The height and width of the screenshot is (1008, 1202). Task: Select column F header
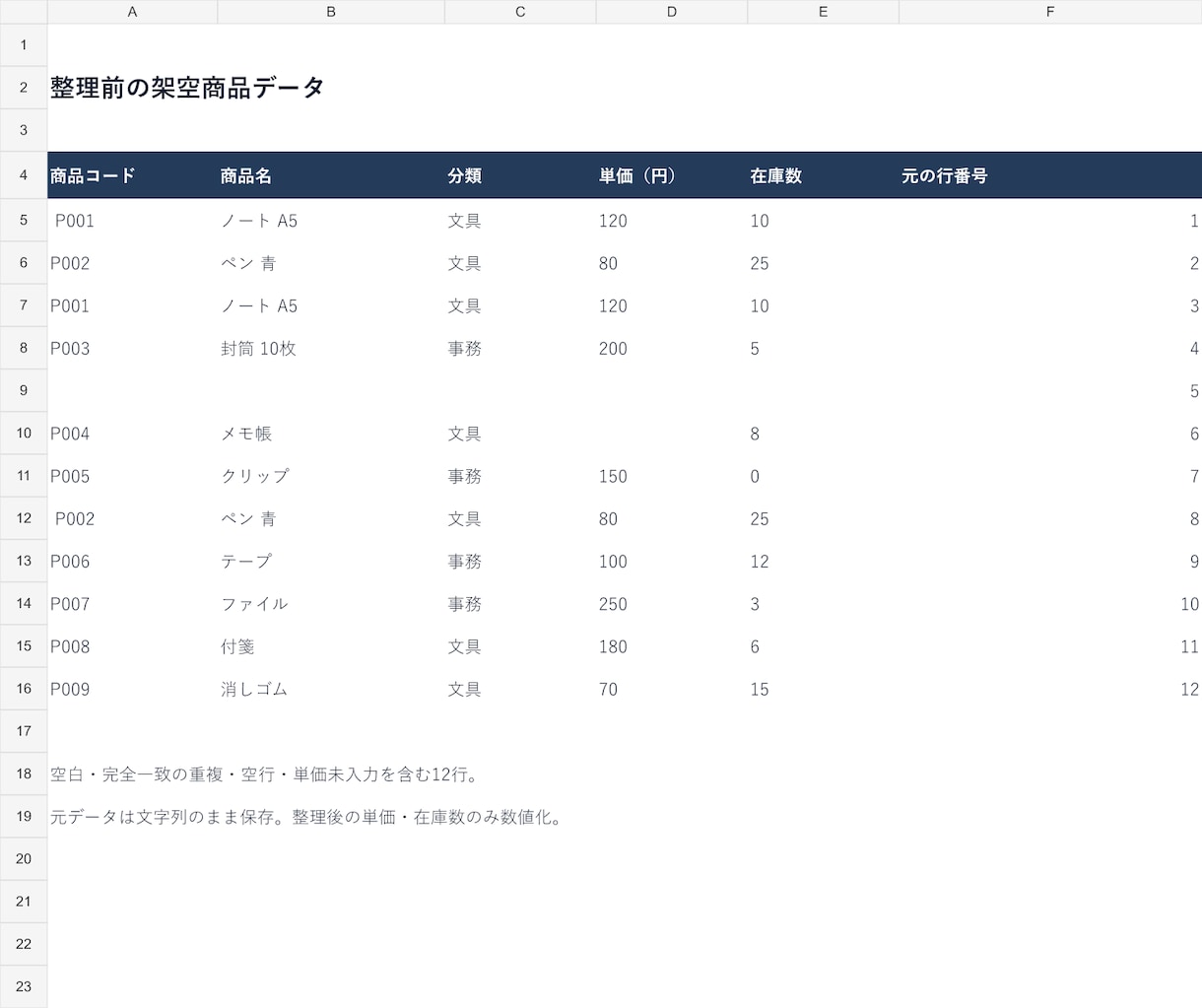click(x=1050, y=12)
